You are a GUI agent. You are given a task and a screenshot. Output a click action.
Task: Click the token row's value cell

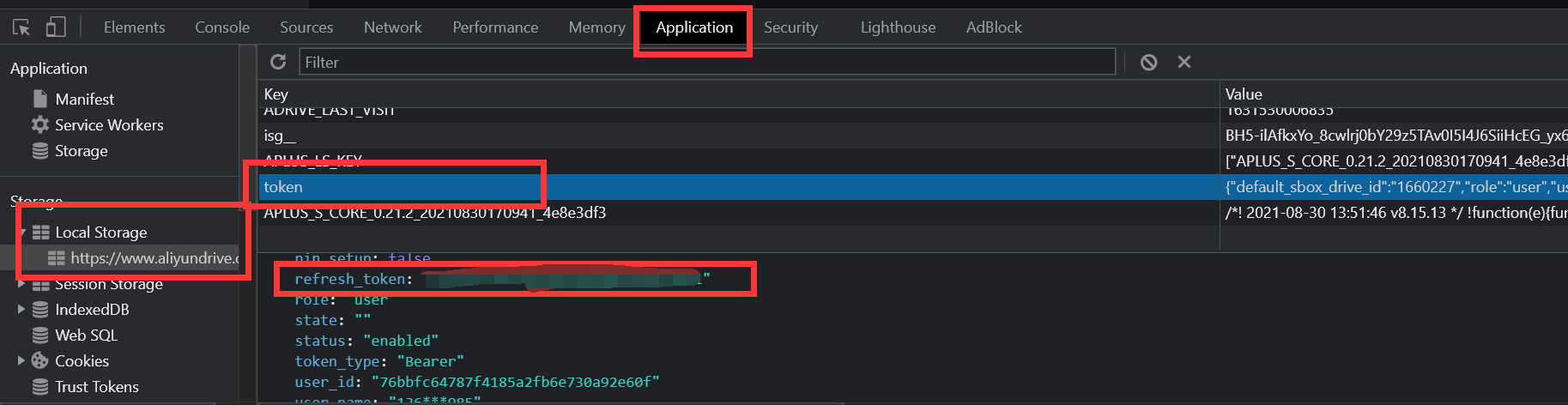click(1394, 187)
